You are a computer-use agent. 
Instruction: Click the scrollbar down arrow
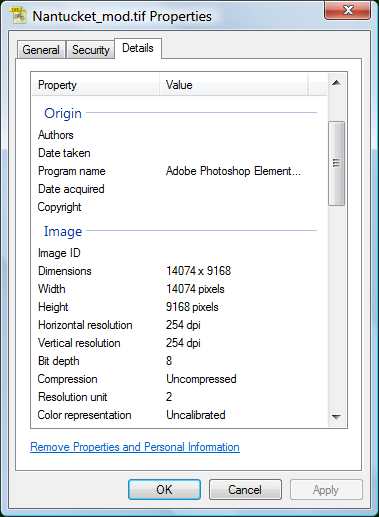point(336,417)
